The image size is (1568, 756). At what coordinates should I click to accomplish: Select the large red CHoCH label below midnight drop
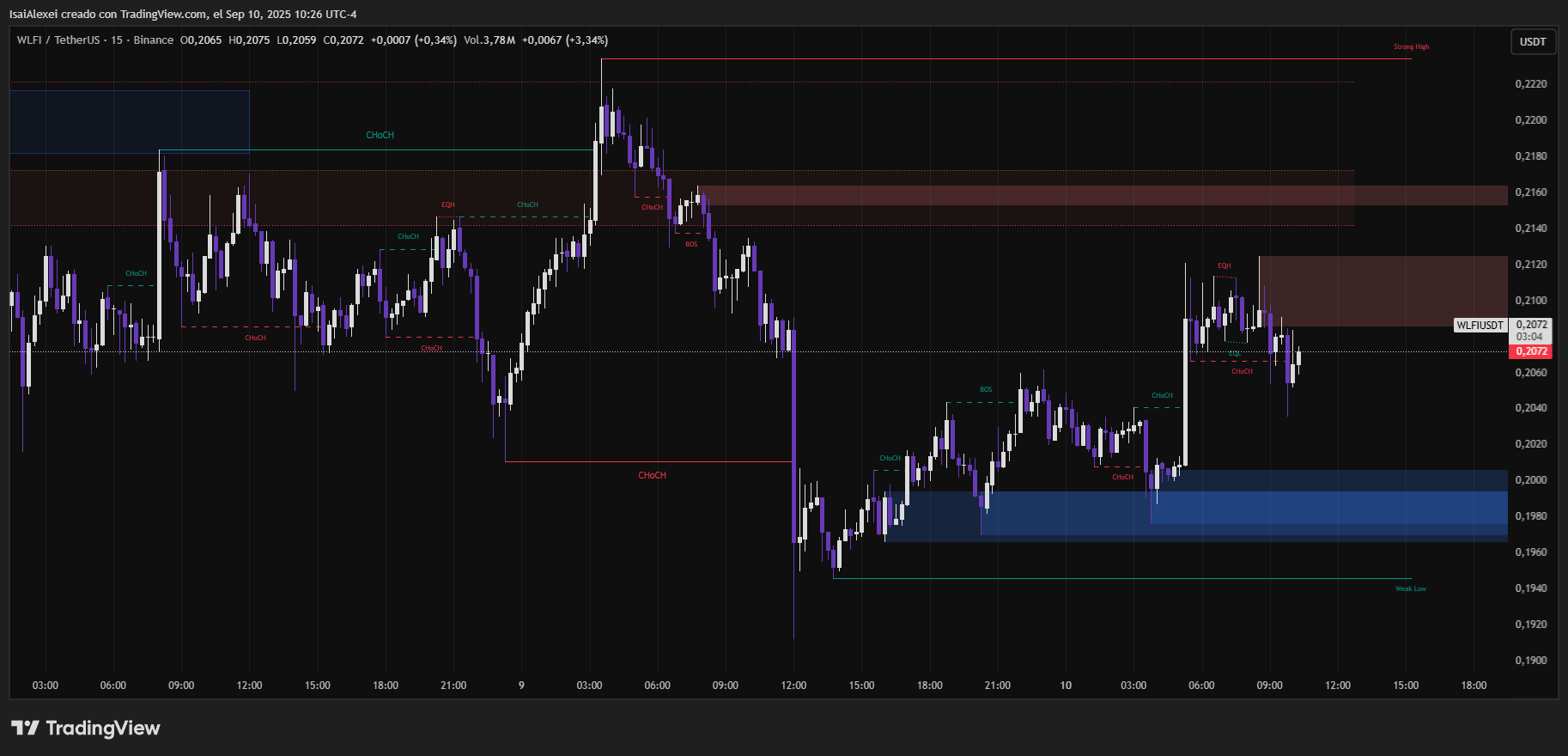click(652, 475)
